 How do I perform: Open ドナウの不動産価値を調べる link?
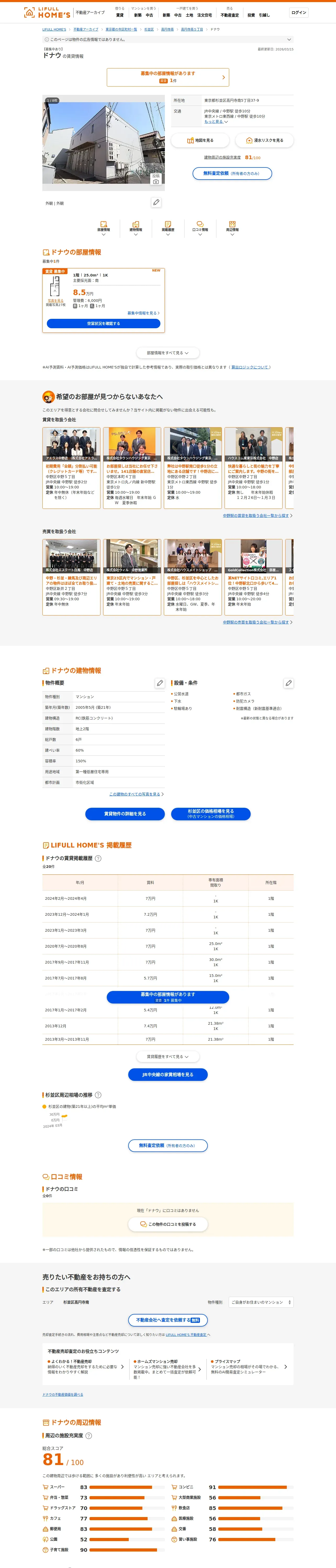pos(63,1394)
